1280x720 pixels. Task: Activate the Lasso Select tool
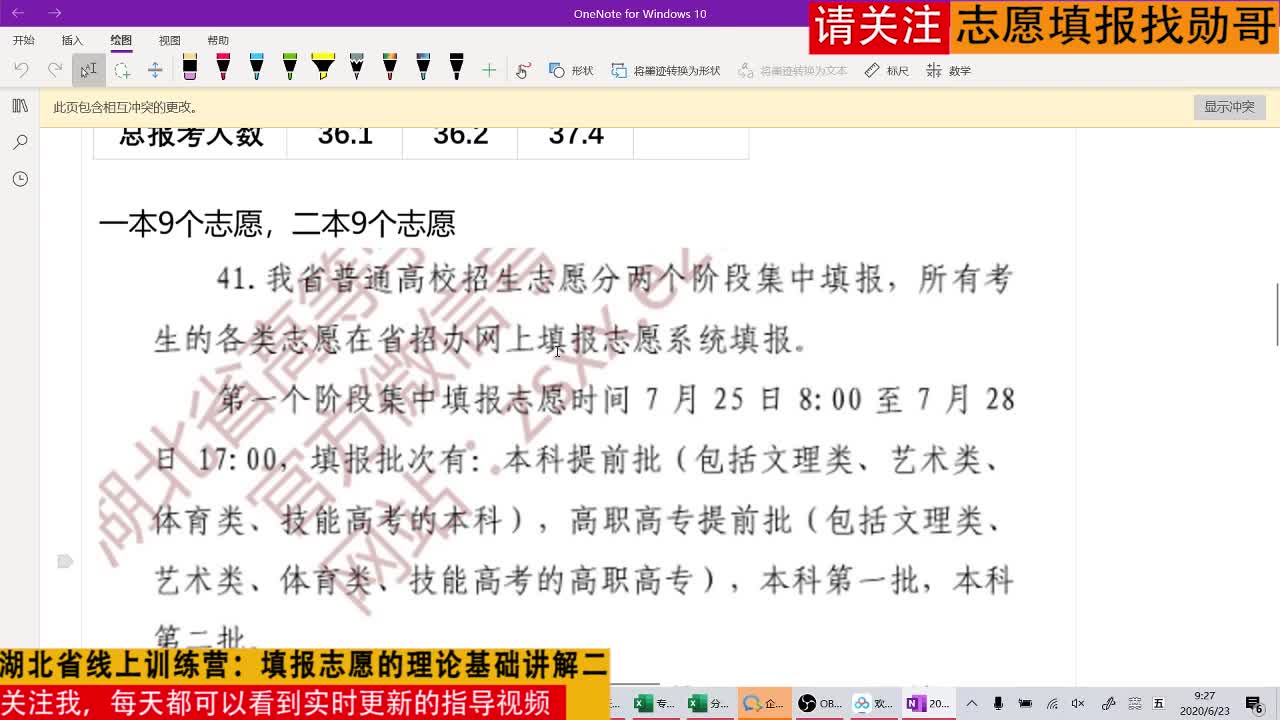point(122,70)
